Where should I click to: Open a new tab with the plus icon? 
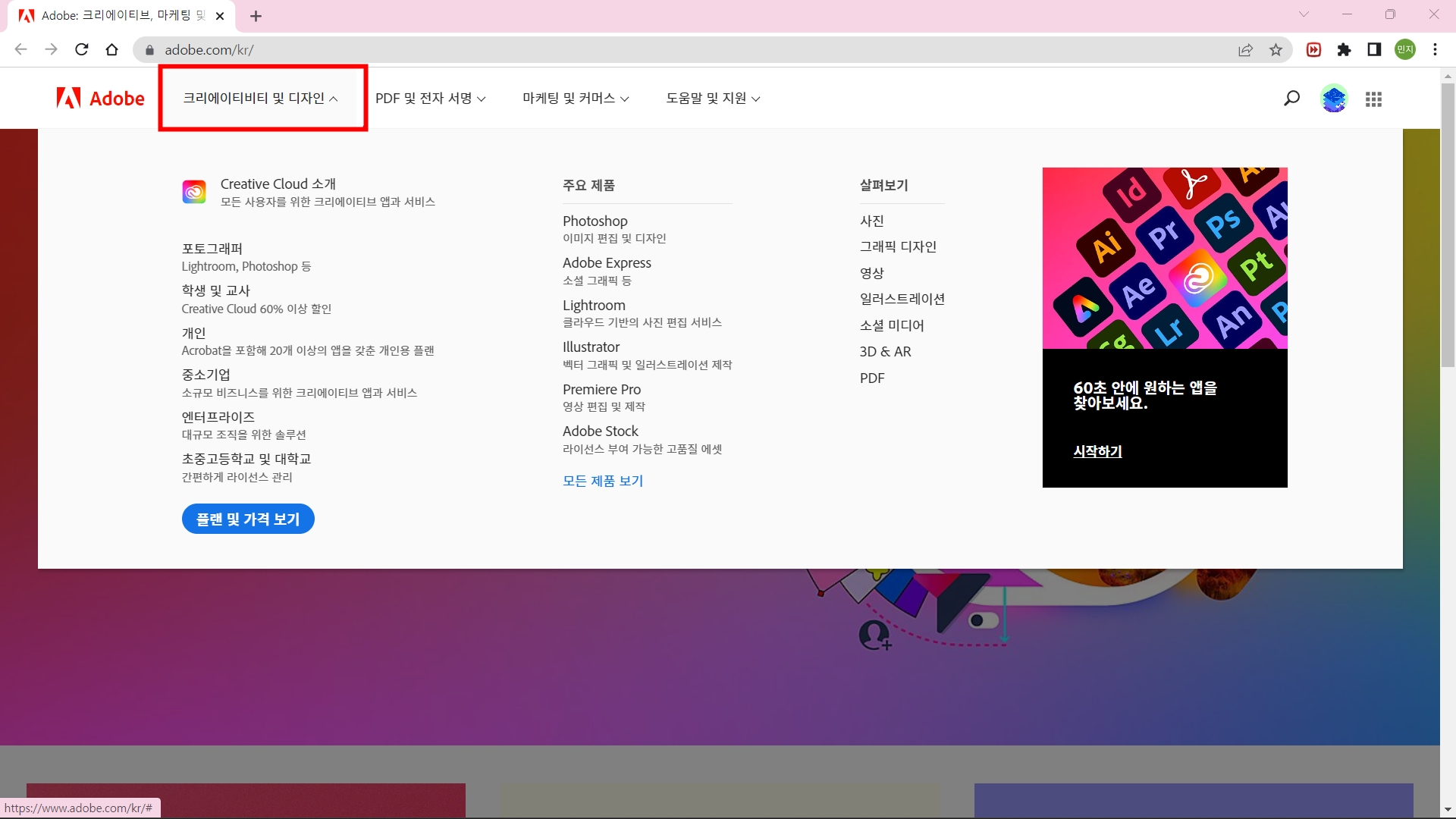256,16
